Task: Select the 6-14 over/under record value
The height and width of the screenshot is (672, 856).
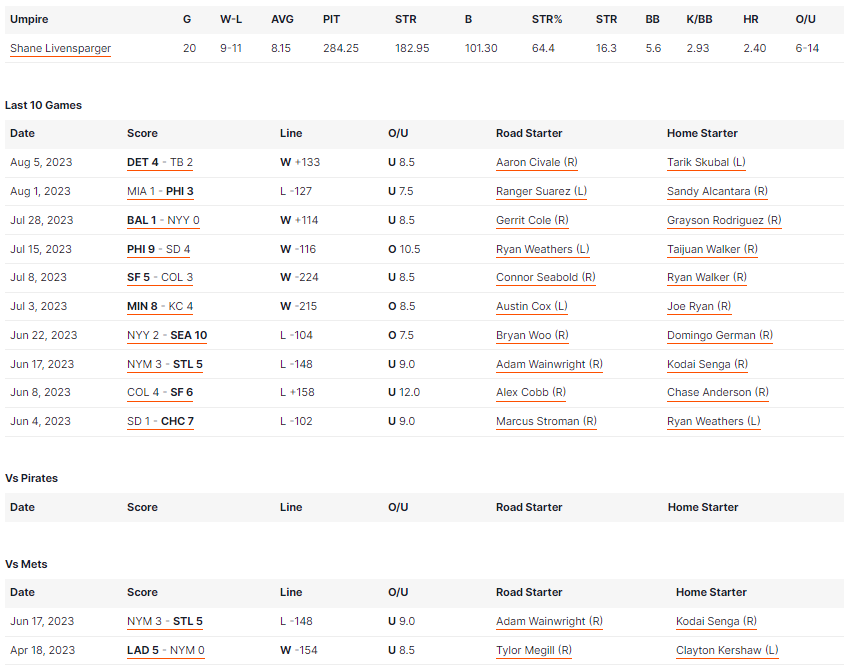Action: tap(807, 48)
